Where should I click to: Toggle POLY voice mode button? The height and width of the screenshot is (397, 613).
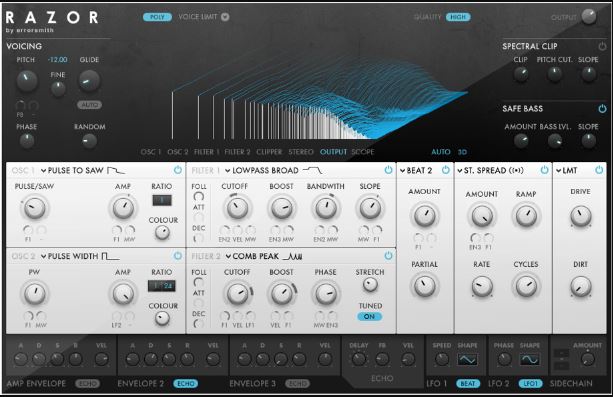pyautogui.click(x=157, y=17)
